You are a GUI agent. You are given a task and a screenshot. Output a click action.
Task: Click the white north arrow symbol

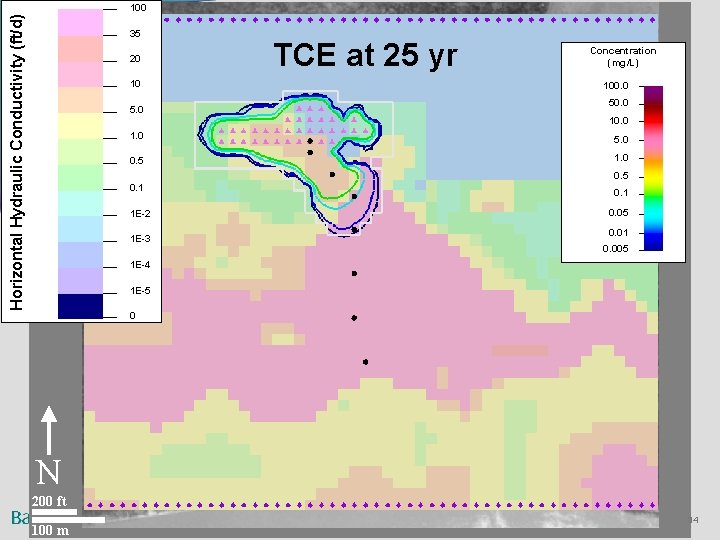[x=49, y=430]
